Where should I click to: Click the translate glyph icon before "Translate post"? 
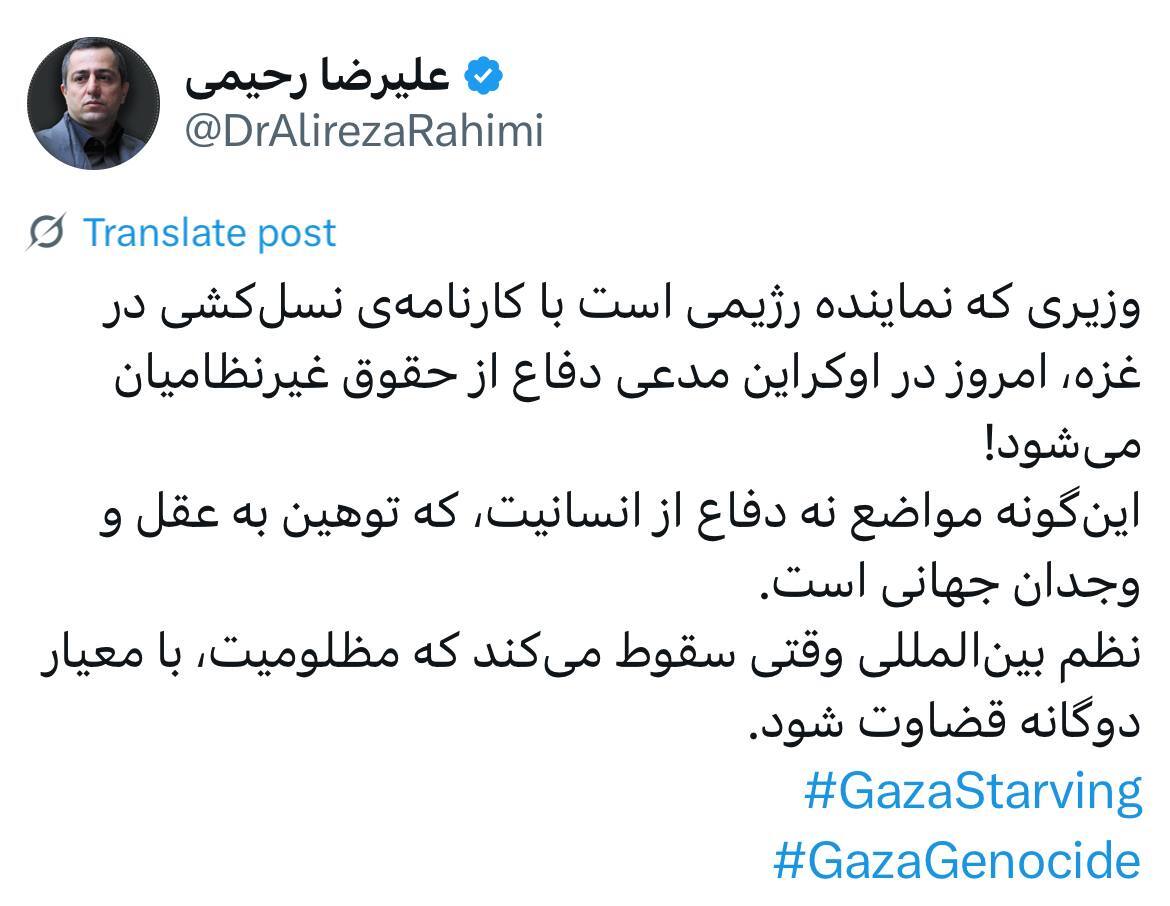pyautogui.click(x=48, y=233)
